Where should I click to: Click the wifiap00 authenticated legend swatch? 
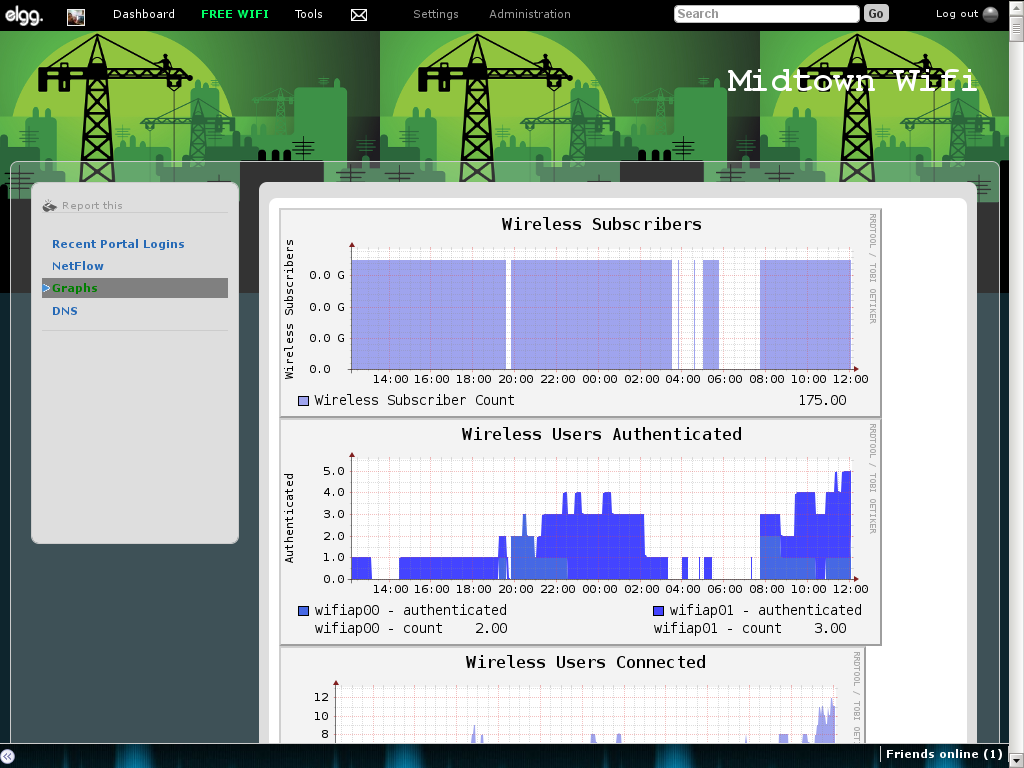303,611
